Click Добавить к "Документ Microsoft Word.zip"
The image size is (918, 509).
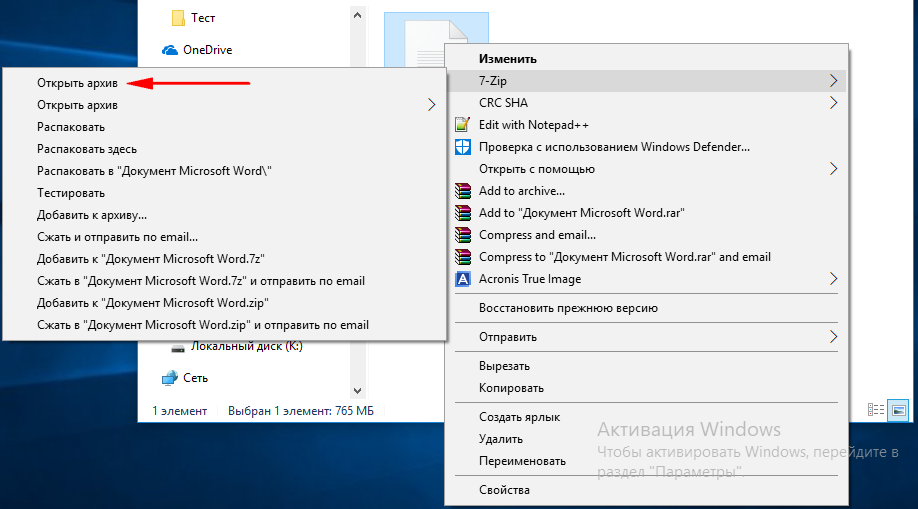click(153, 303)
